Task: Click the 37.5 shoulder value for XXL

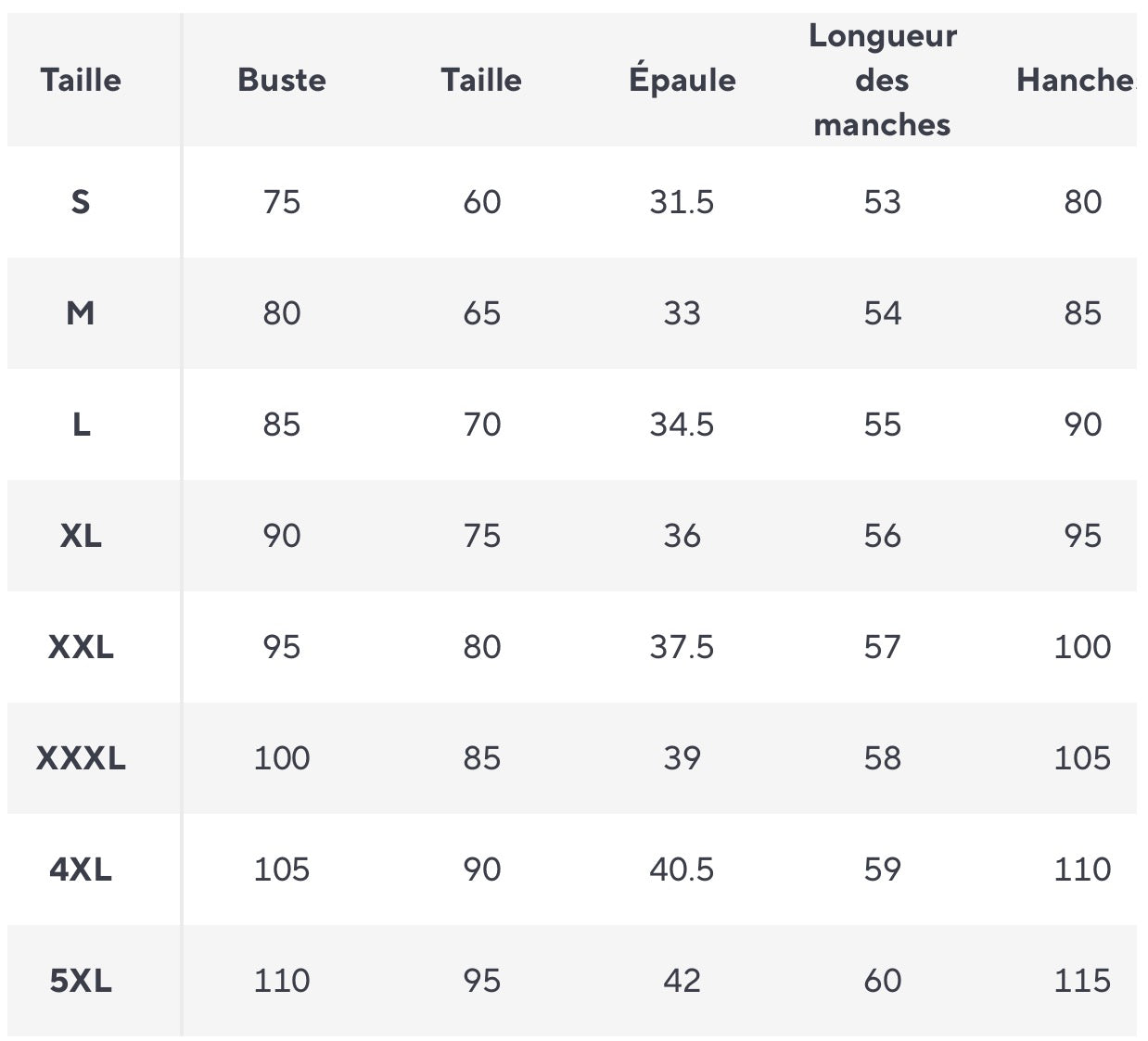Action: pos(682,647)
